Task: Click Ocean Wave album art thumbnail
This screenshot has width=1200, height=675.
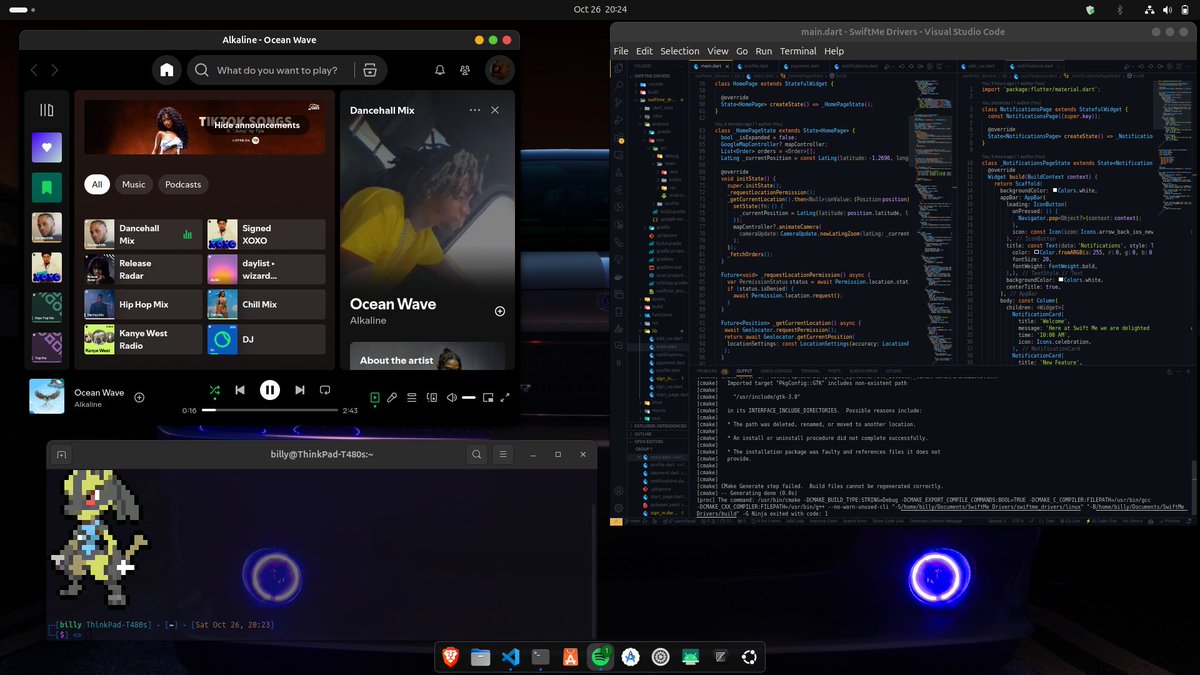Action: [47, 397]
